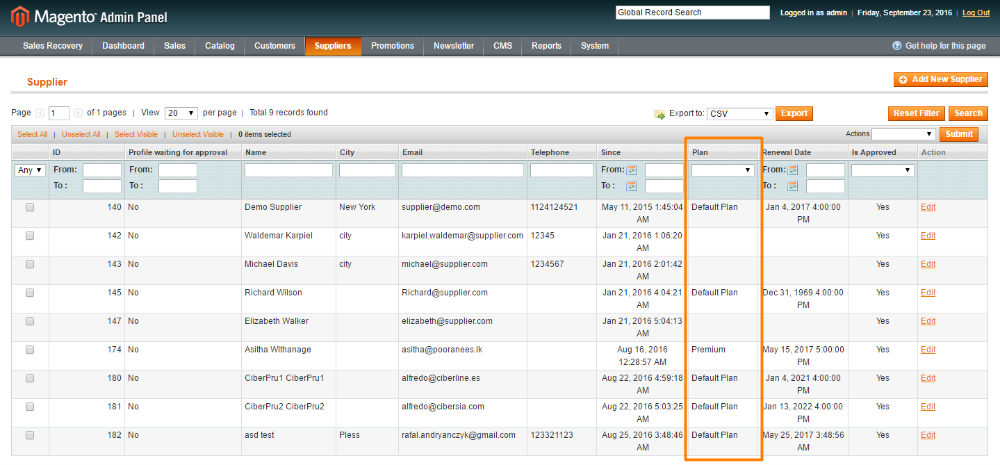Screen dimensions: 1000x465
Task: Open Since From date calendar icon
Action: pyautogui.click(x=632, y=170)
